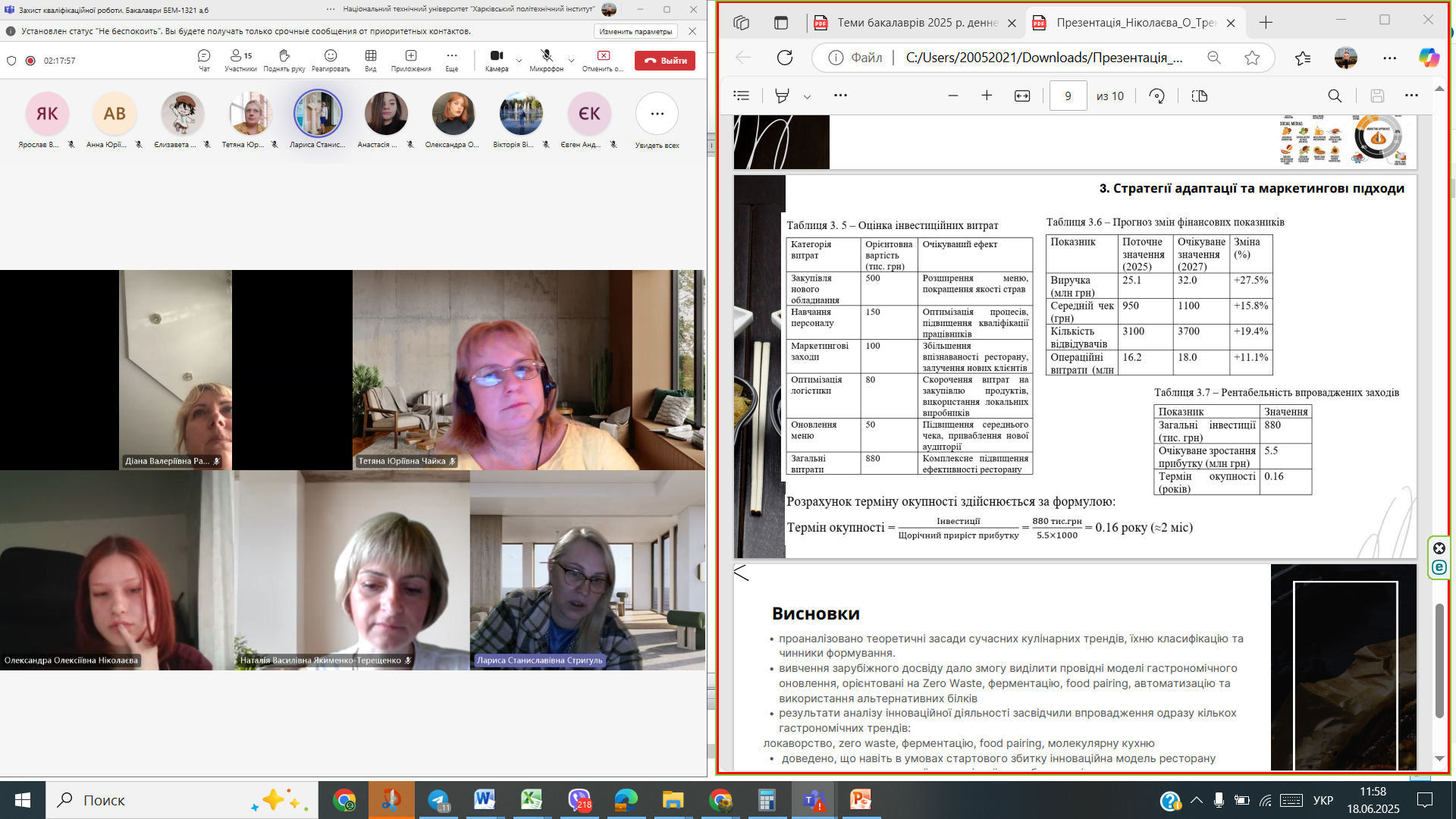Click Изменить параметры in notification bar

pyautogui.click(x=635, y=31)
